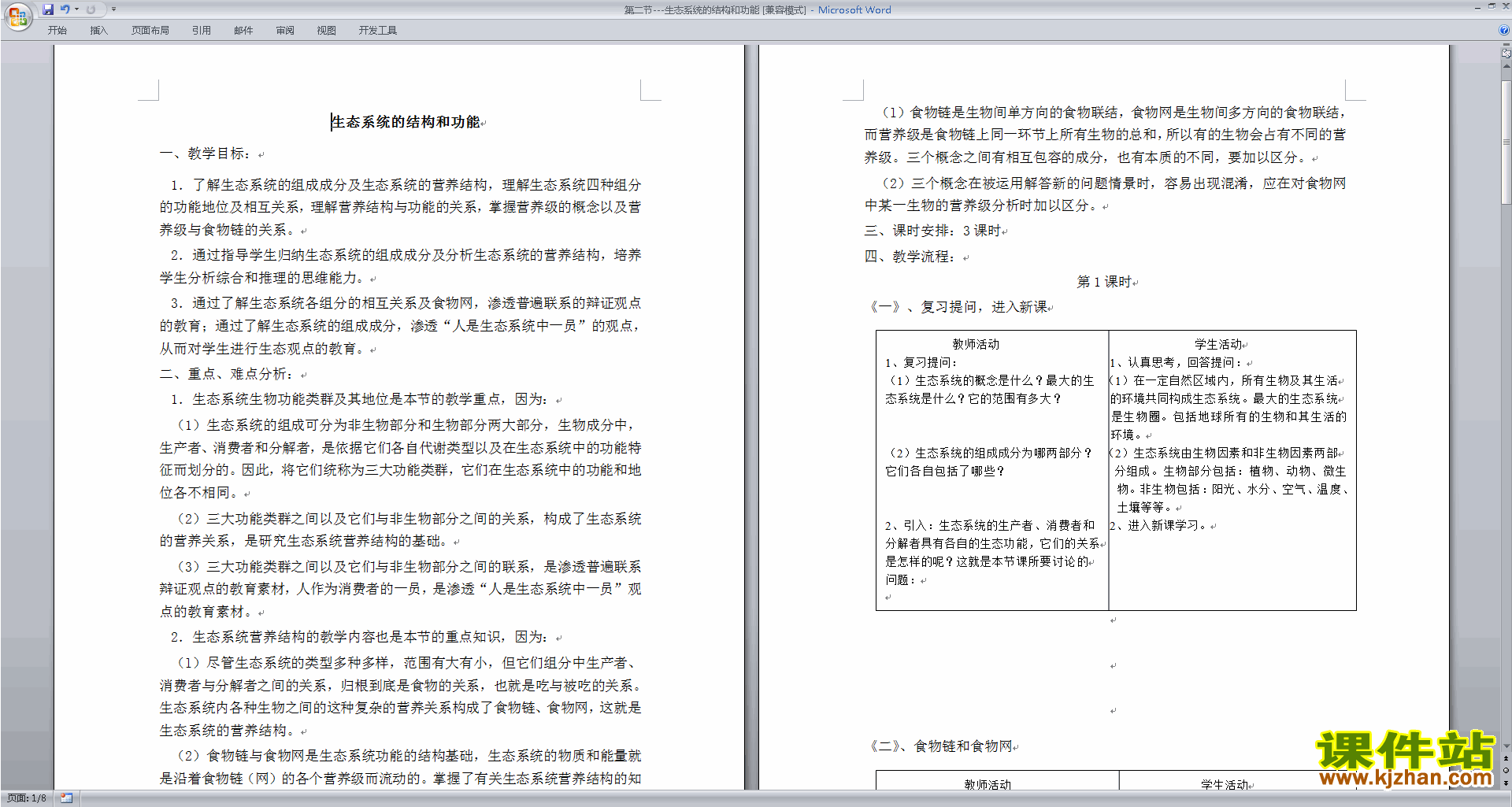Click heading 一、教学目标：
1512x807 pixels.
coord(206,154)
